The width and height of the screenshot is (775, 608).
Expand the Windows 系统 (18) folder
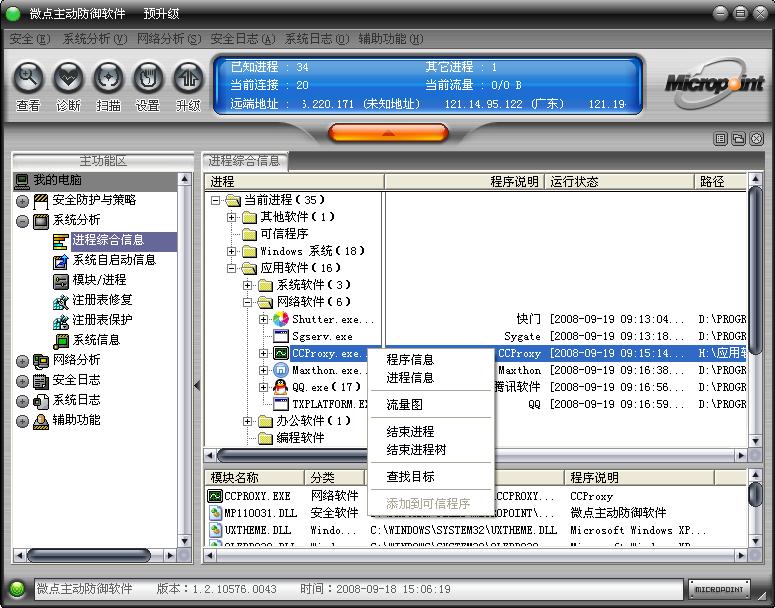231,251
